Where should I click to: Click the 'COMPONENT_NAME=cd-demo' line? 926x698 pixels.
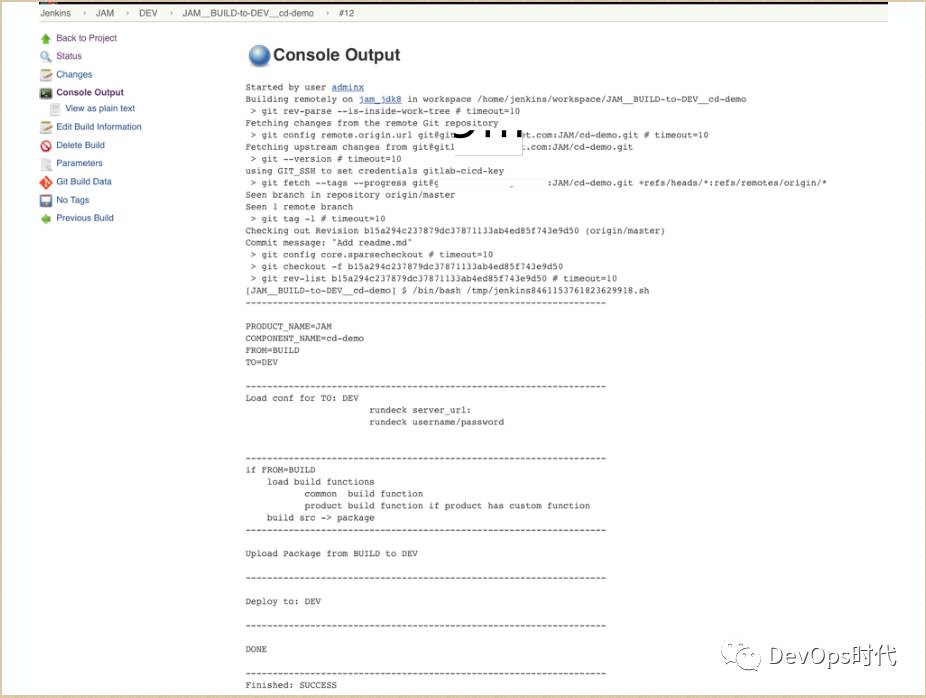(305, 338)
